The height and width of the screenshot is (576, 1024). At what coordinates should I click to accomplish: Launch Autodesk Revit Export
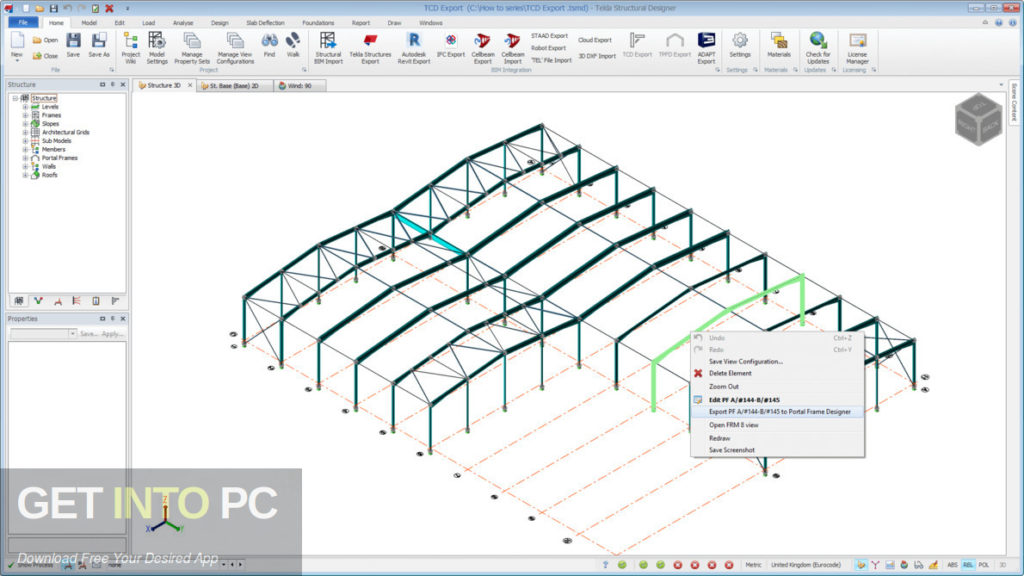pos(413,48)
